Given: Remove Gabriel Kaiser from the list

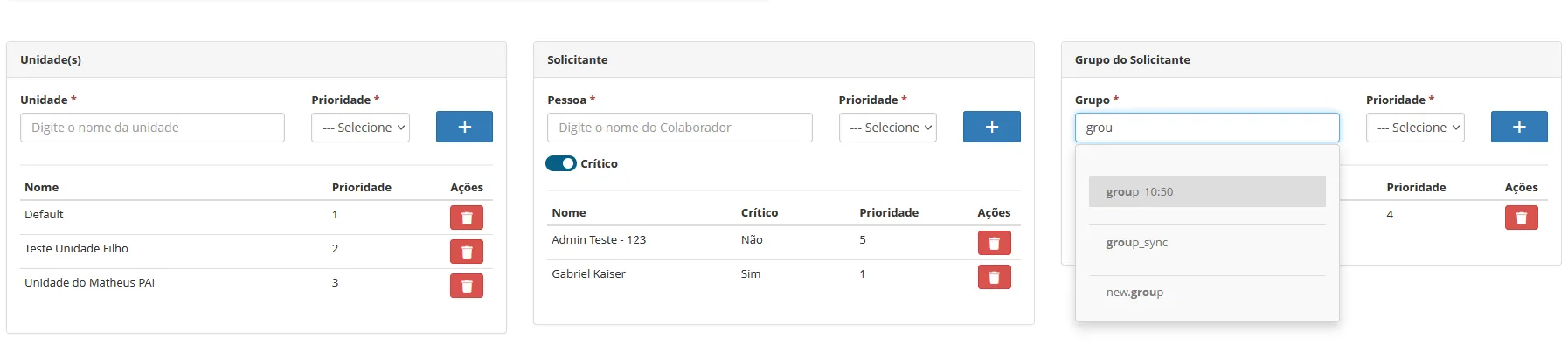Looking at the screenshot, I should point(994,277).
